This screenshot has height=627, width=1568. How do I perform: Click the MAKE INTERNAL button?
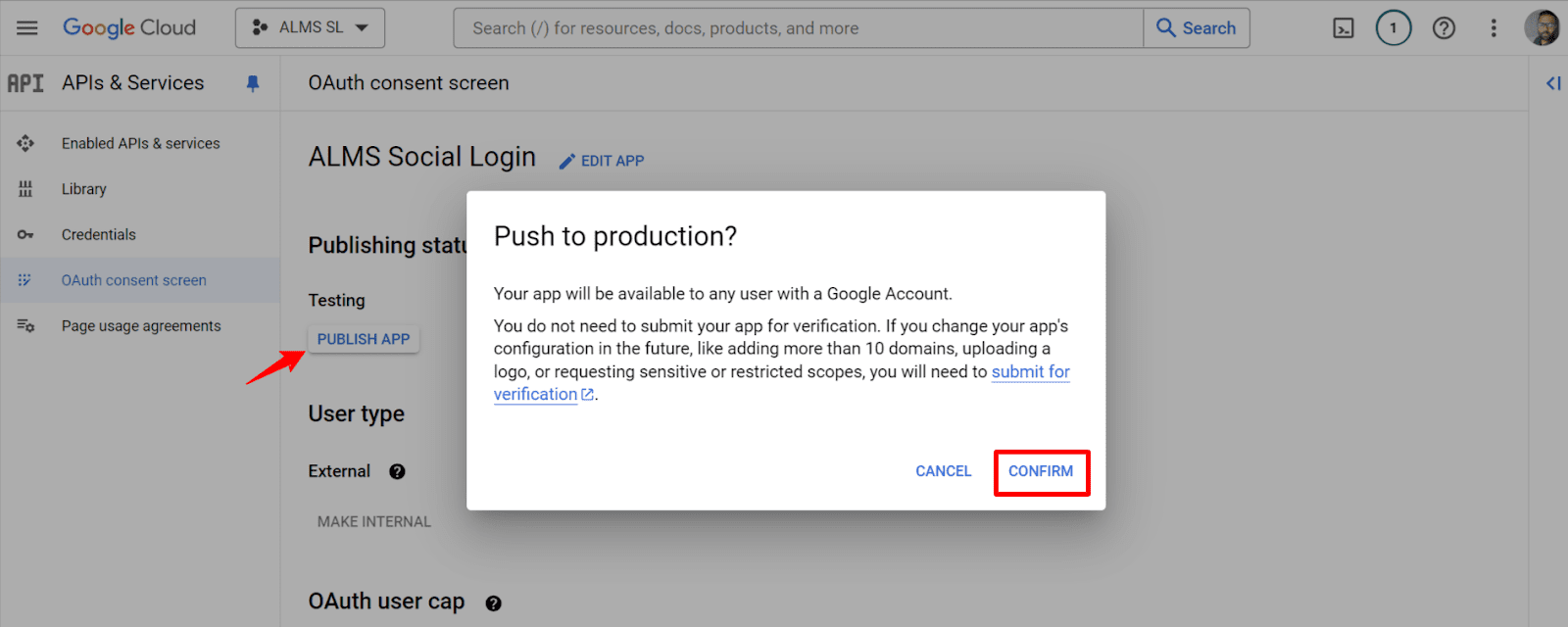(x=374, y=521)
